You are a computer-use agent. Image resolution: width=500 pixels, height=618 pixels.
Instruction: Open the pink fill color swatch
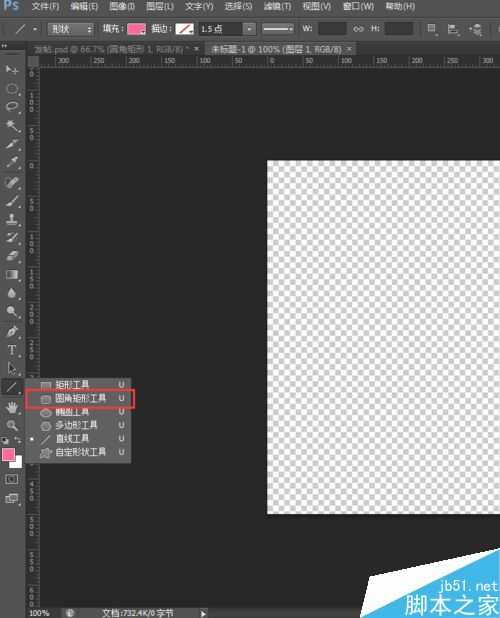click(136, 29)
